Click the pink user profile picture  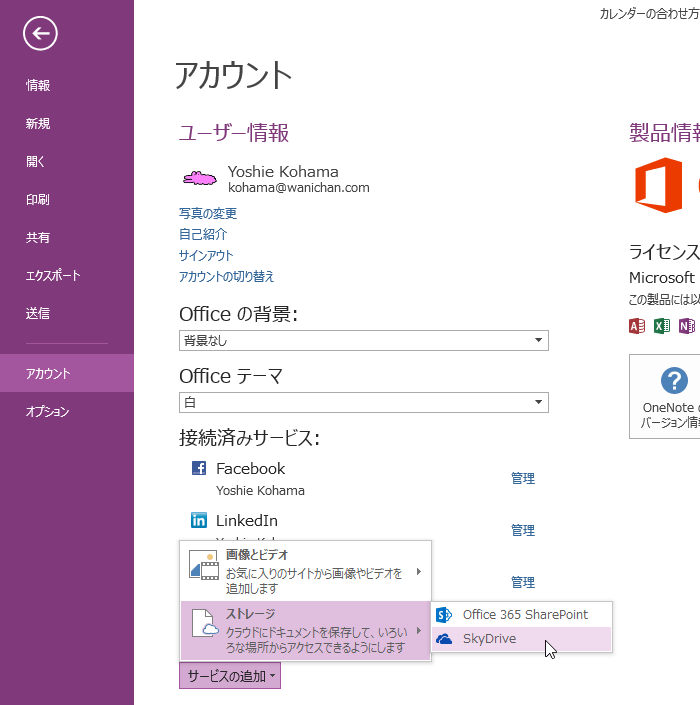click(200, 178)
